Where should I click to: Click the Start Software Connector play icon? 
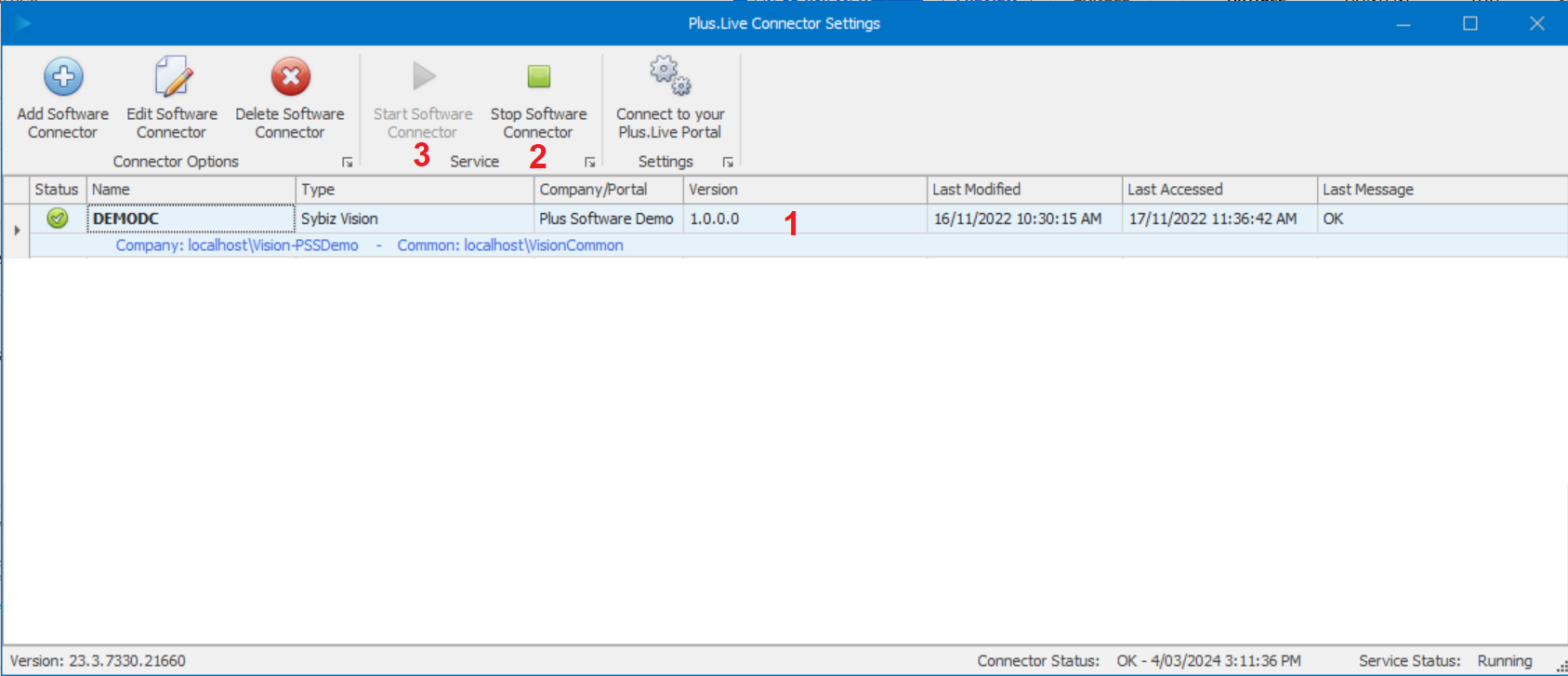(424, 76)
